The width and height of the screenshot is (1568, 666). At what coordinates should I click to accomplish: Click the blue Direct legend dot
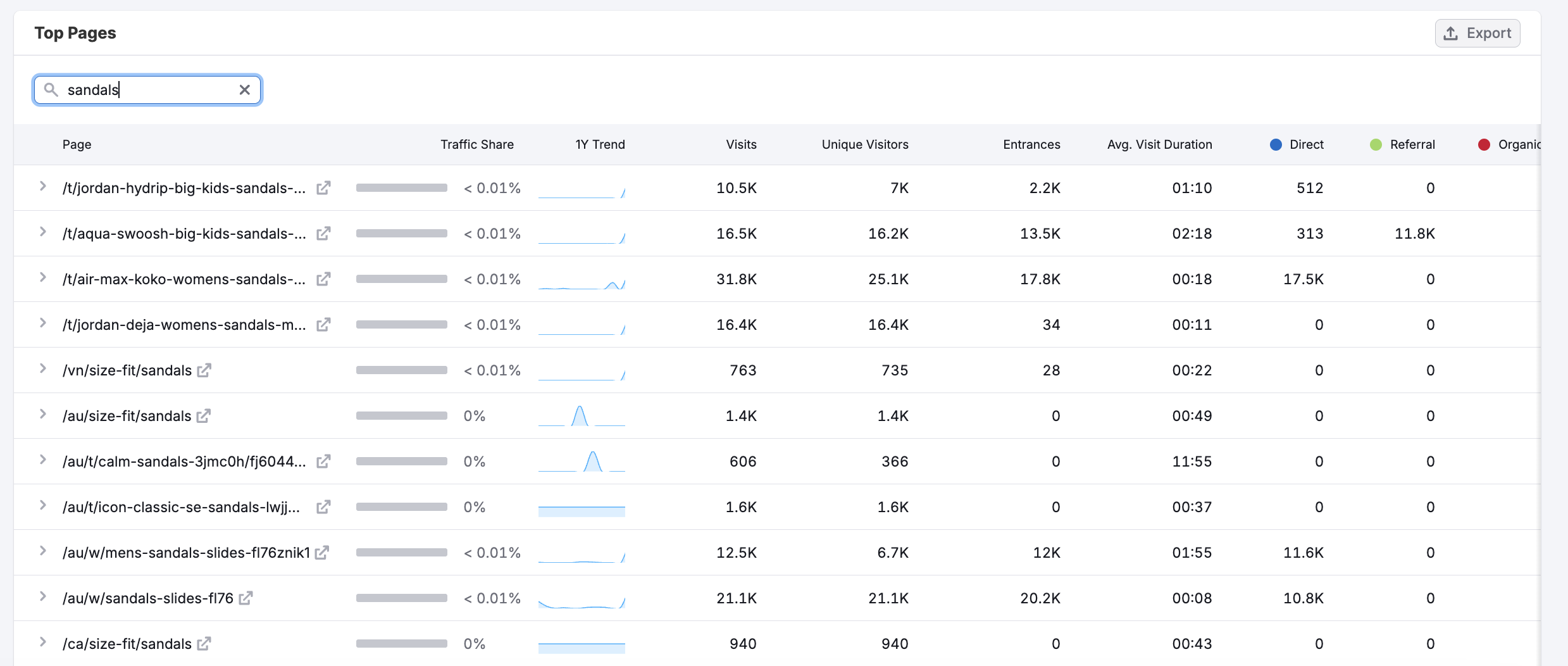[x=1276, y=144]
